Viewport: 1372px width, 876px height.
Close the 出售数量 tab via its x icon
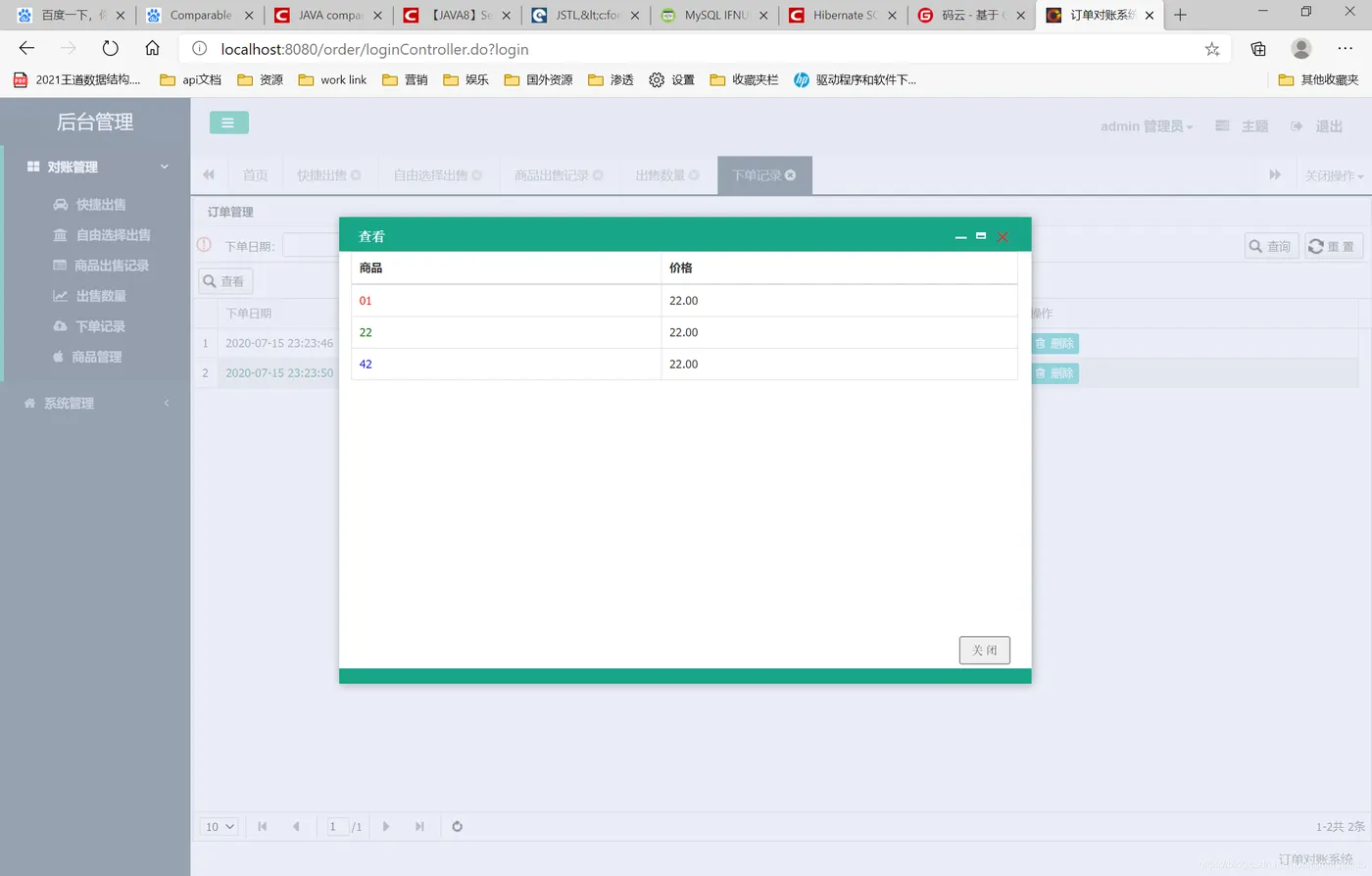click(694, 175)
